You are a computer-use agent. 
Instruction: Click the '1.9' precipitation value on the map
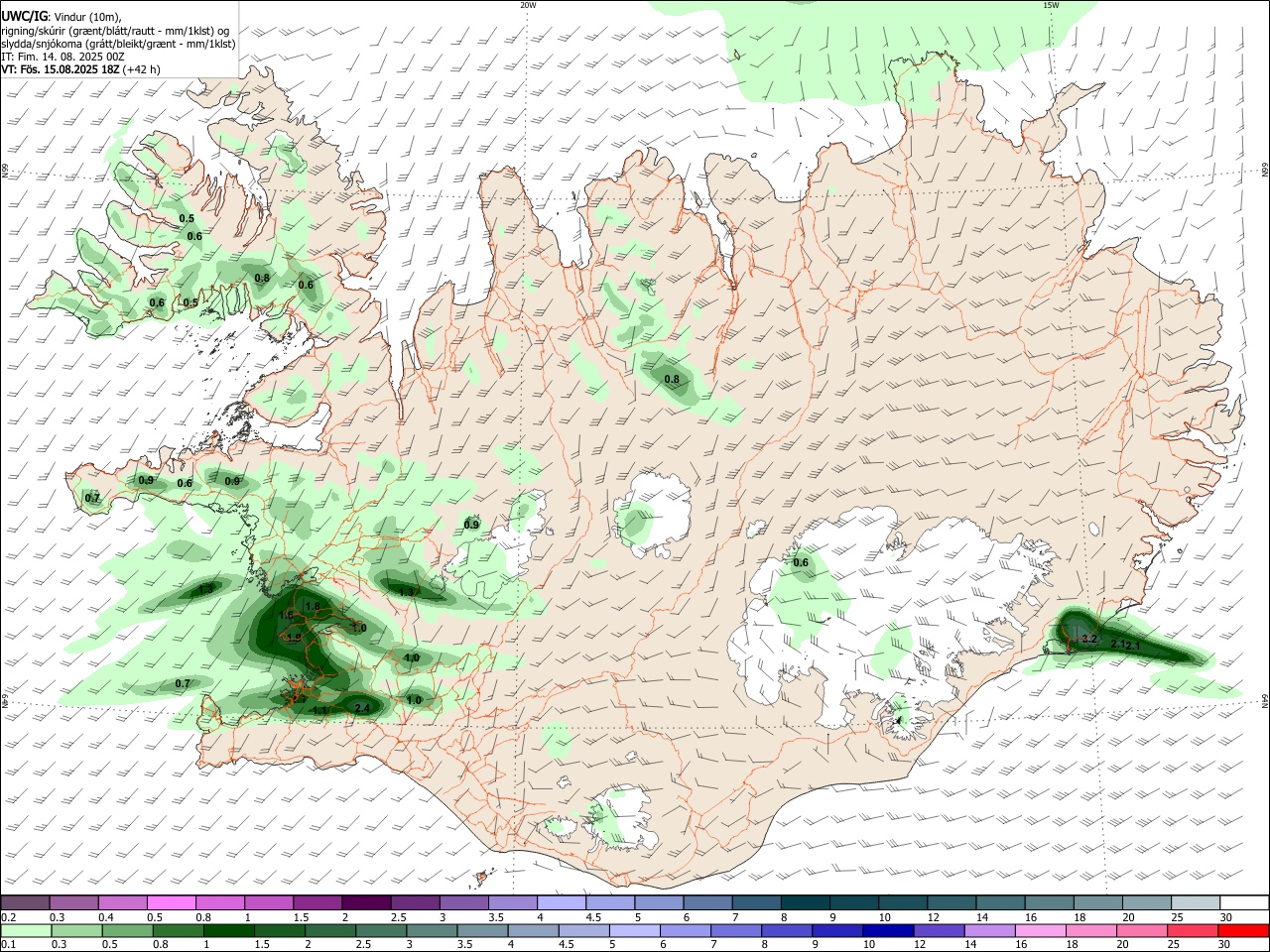[x=294, y=638]
